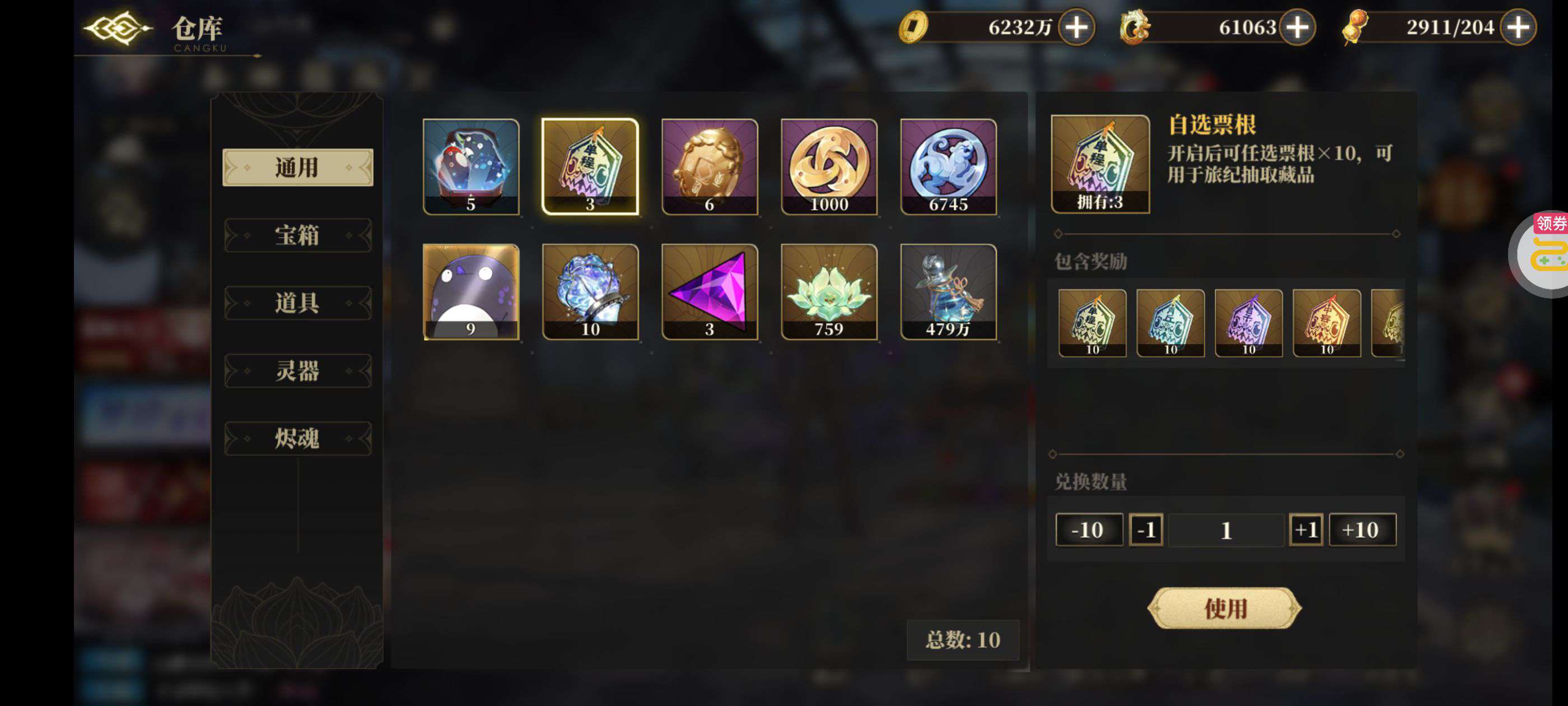This screenshot has width=1568, height=706.
Task: Open the 宝箱 category tab
Action: (x=298, y=235)
